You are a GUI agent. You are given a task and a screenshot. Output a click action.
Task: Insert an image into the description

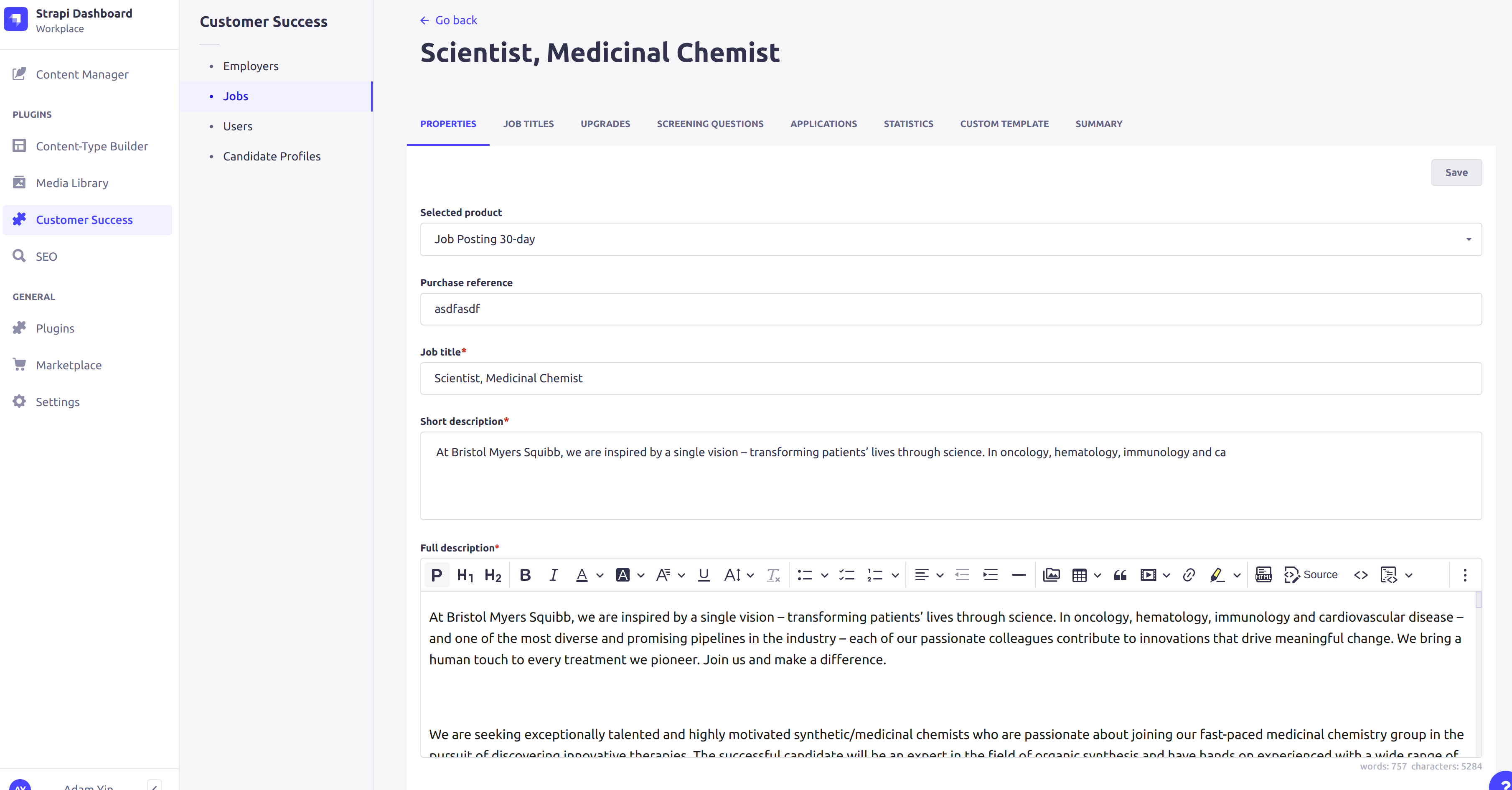1052,574
